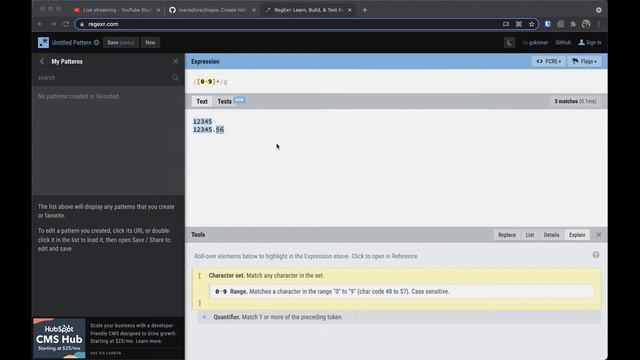640x360 pixels.
Task: Close the RegExr browser tab
Action: pyautogui.click(x=349, y=10)
